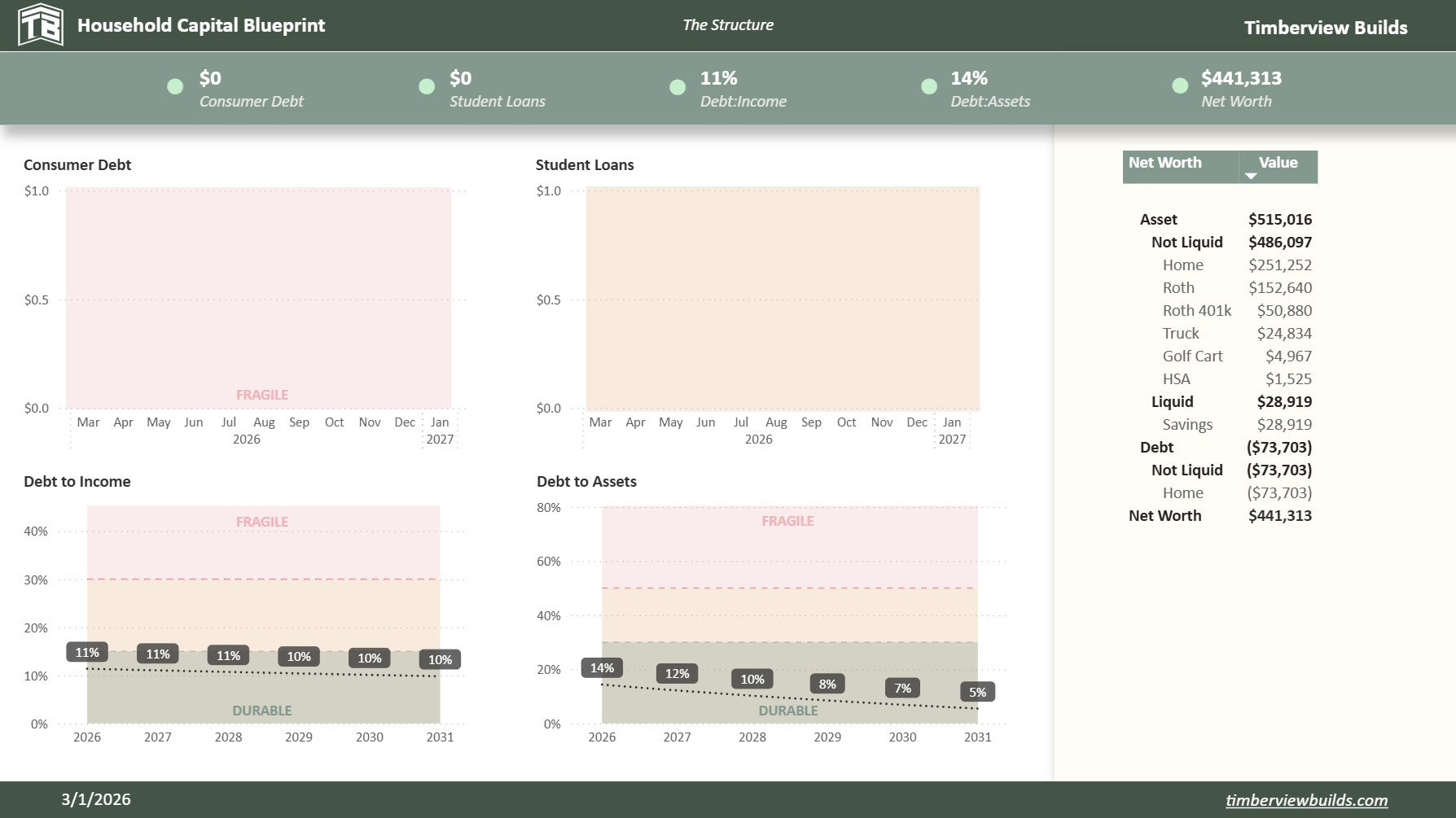
Task: Collapse the Debt group in Net Worth table
Action: [1156, 448]
